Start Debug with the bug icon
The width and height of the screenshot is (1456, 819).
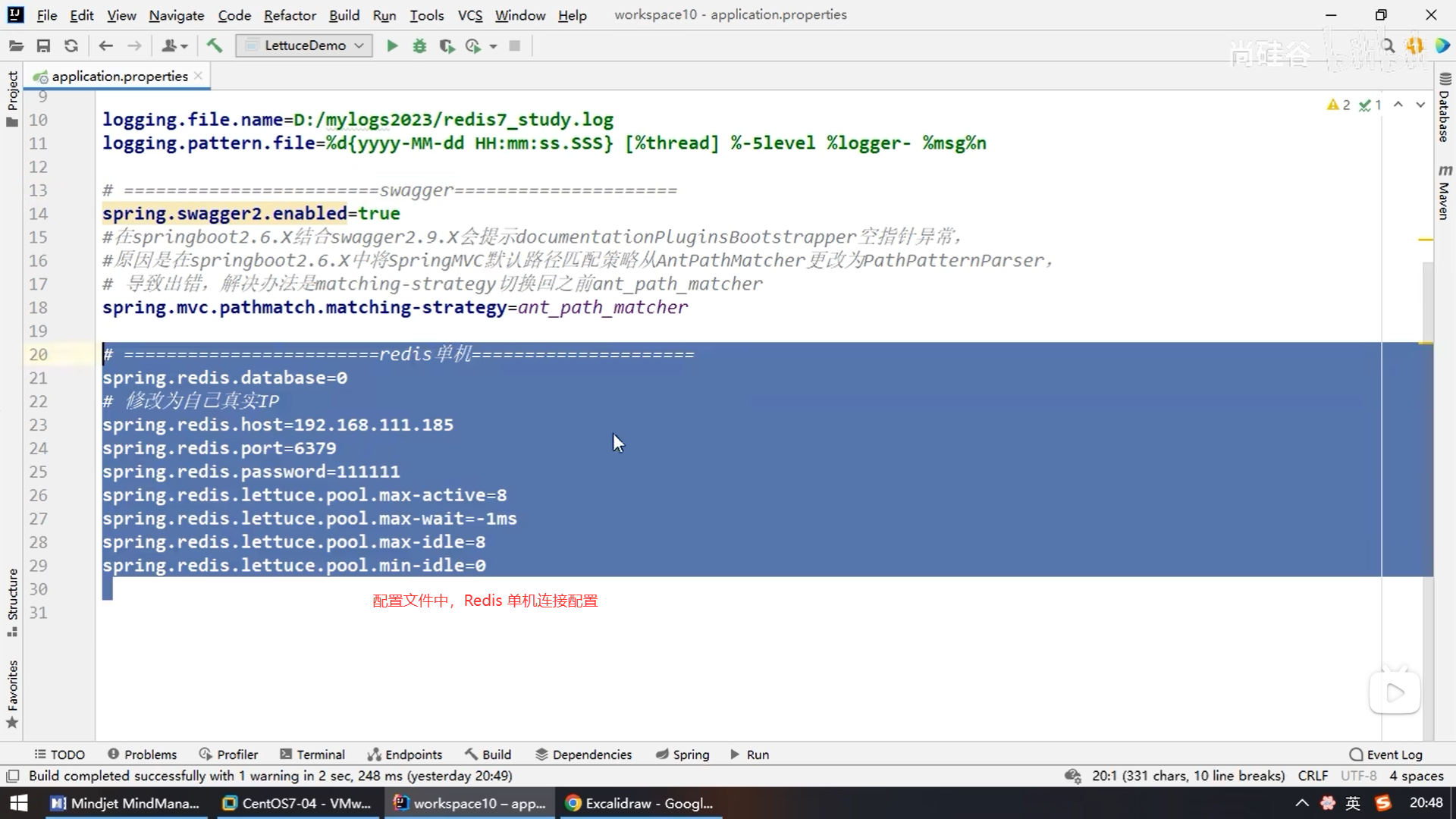point(419,45)
